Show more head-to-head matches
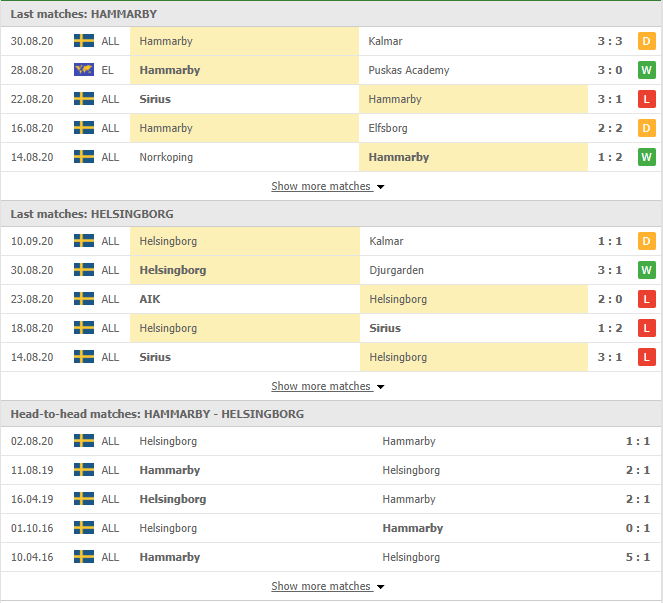The height and width of the screenshot is (603, 663). point(328,586)
